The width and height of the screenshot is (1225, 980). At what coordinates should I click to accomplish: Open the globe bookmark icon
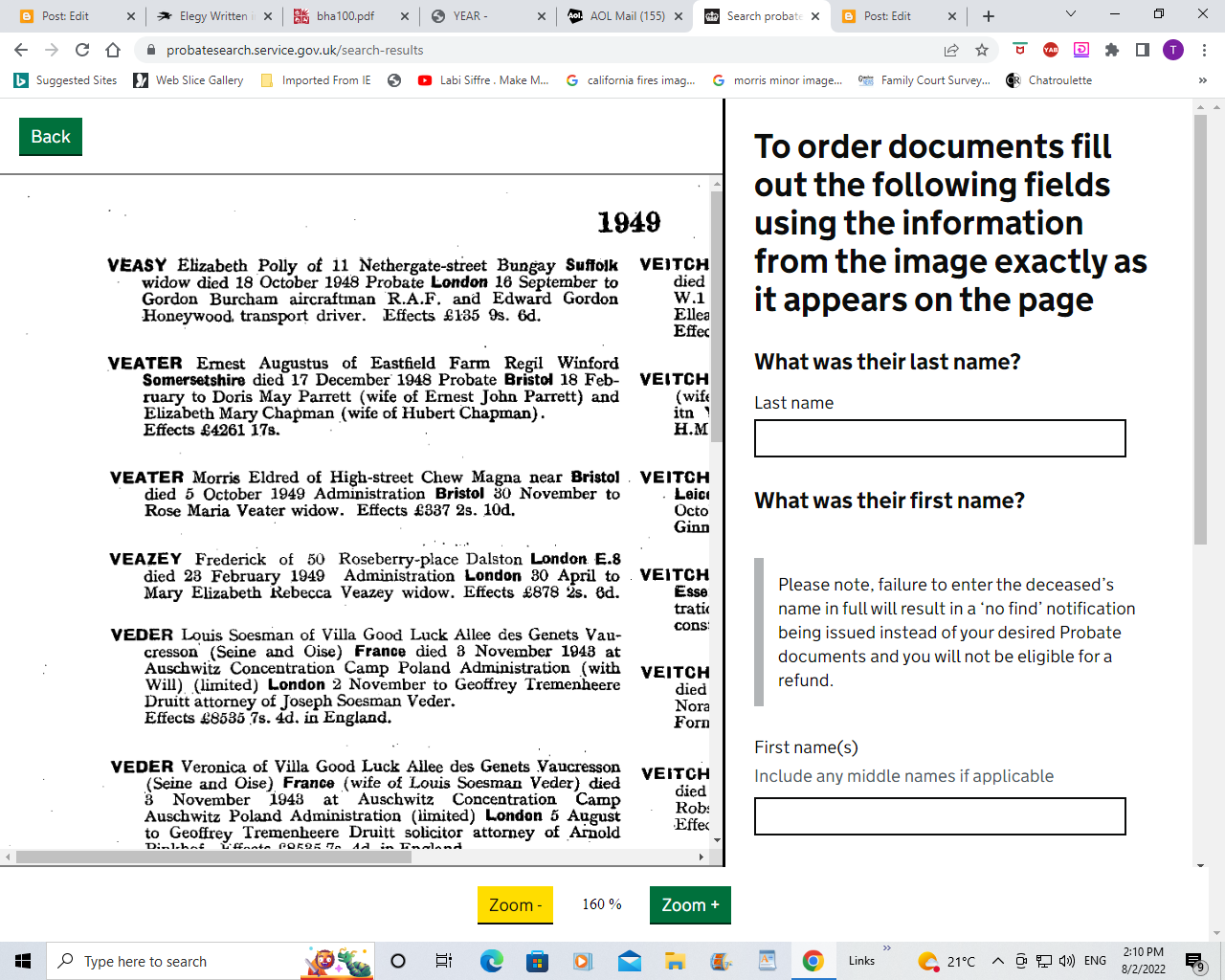[x=394, y=80]
